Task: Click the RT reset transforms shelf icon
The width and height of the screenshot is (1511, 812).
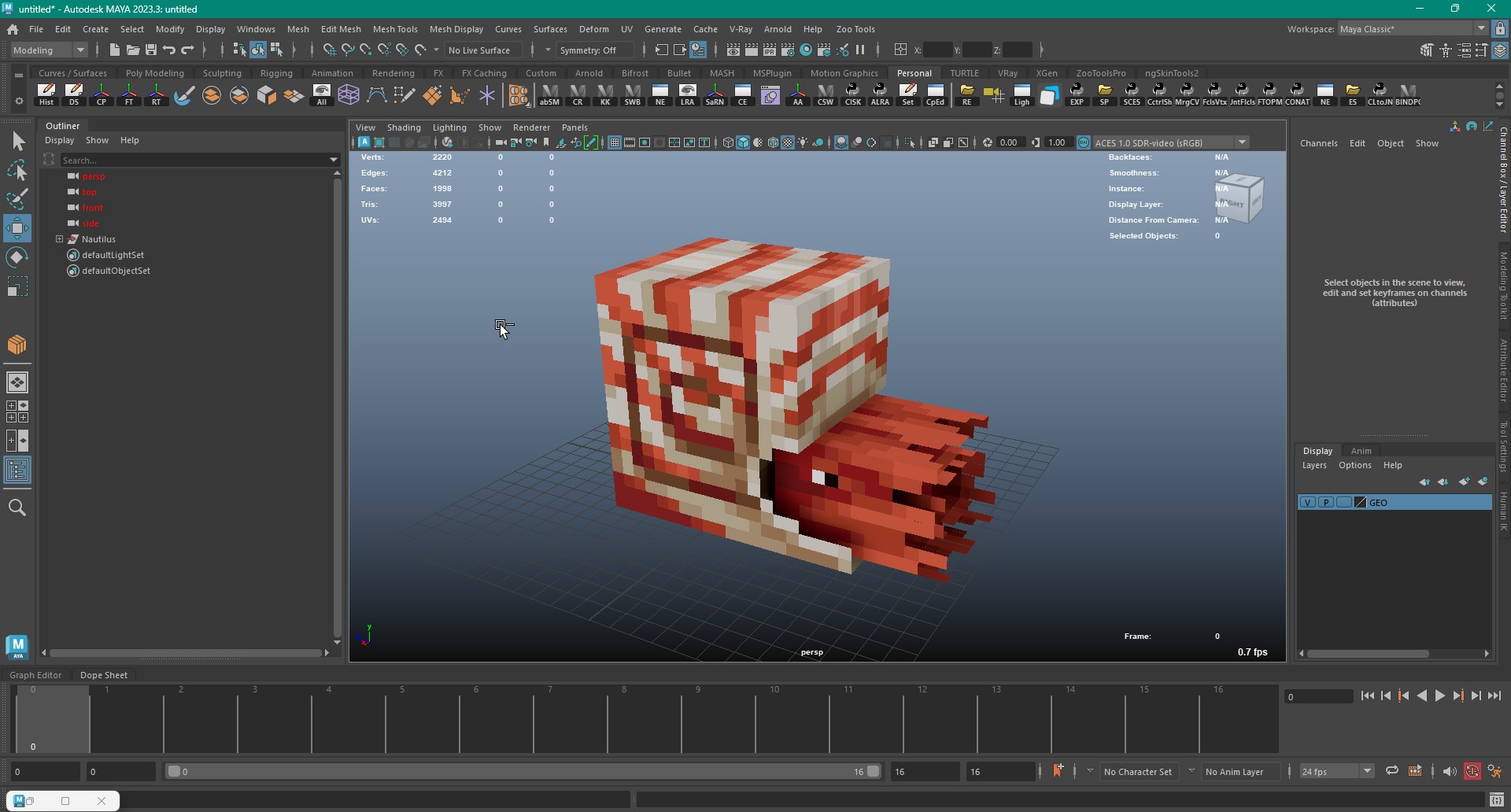Action: point(157,94)
